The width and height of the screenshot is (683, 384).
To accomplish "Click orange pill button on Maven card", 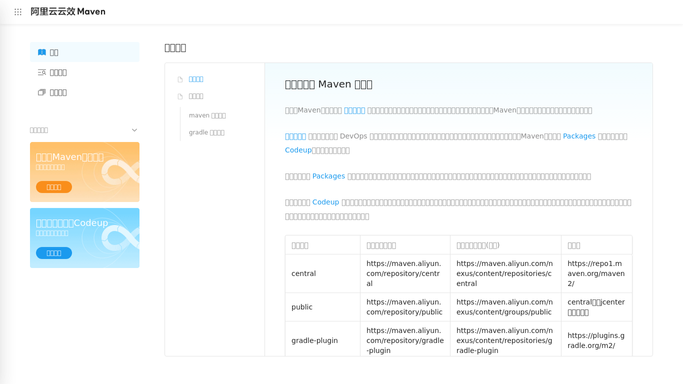I will pos(54,187).
